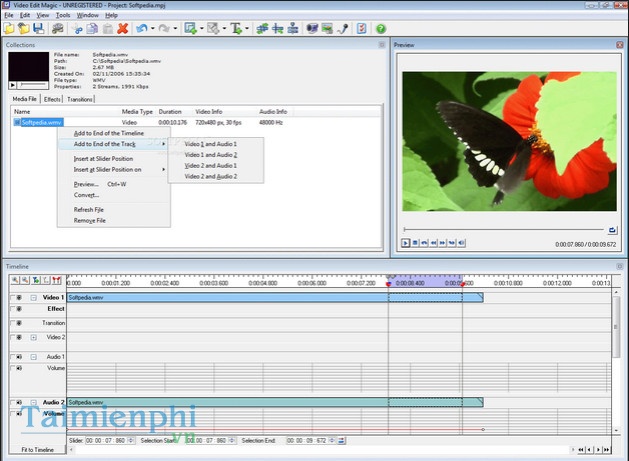Expand the Video 2 track
The width and height of the screenshot is (629, 461).
pos(34,337)
